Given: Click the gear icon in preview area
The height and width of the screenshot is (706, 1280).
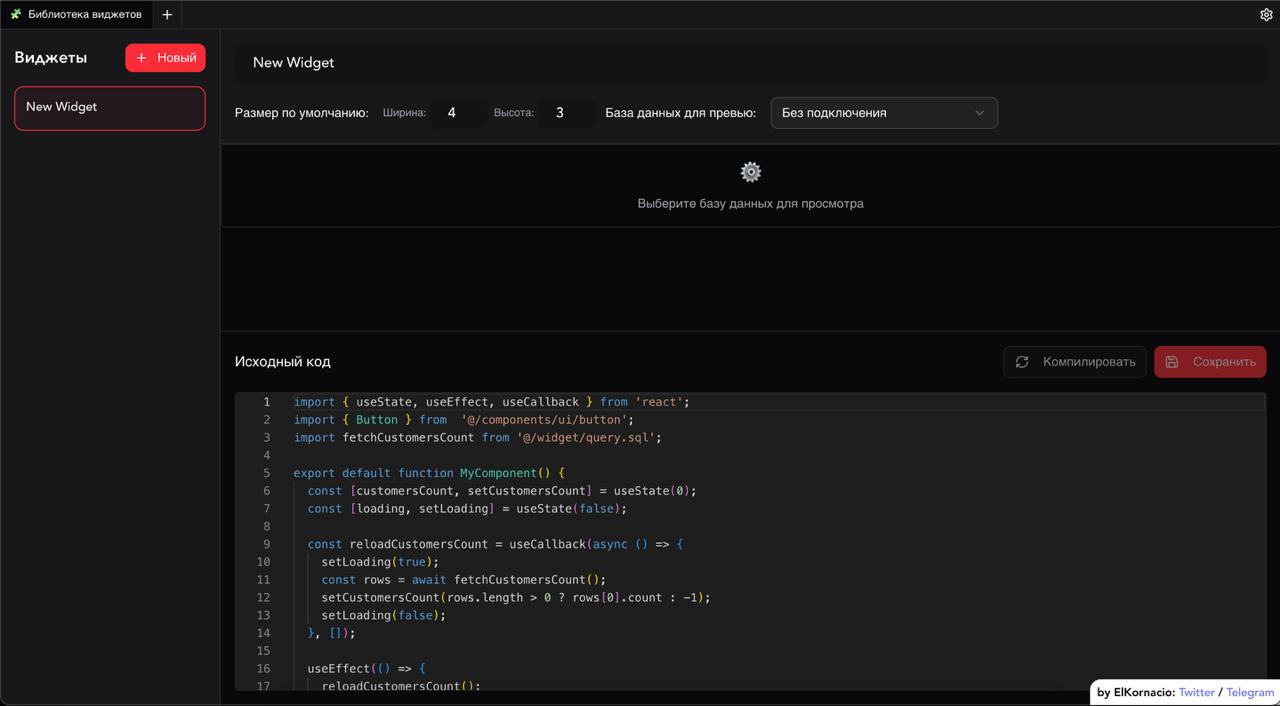Looking at the screenshot, I should tap(751, 172).
